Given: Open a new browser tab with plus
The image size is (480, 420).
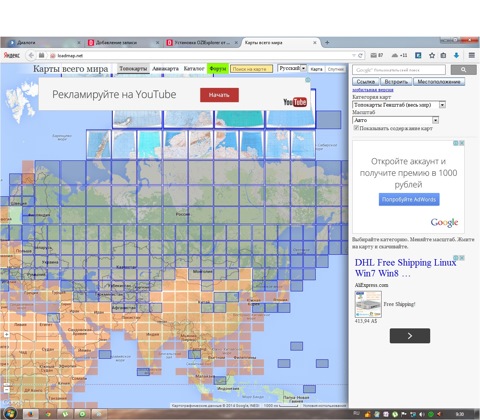Looking at the screenshot, I should click(x=327, y=42).
